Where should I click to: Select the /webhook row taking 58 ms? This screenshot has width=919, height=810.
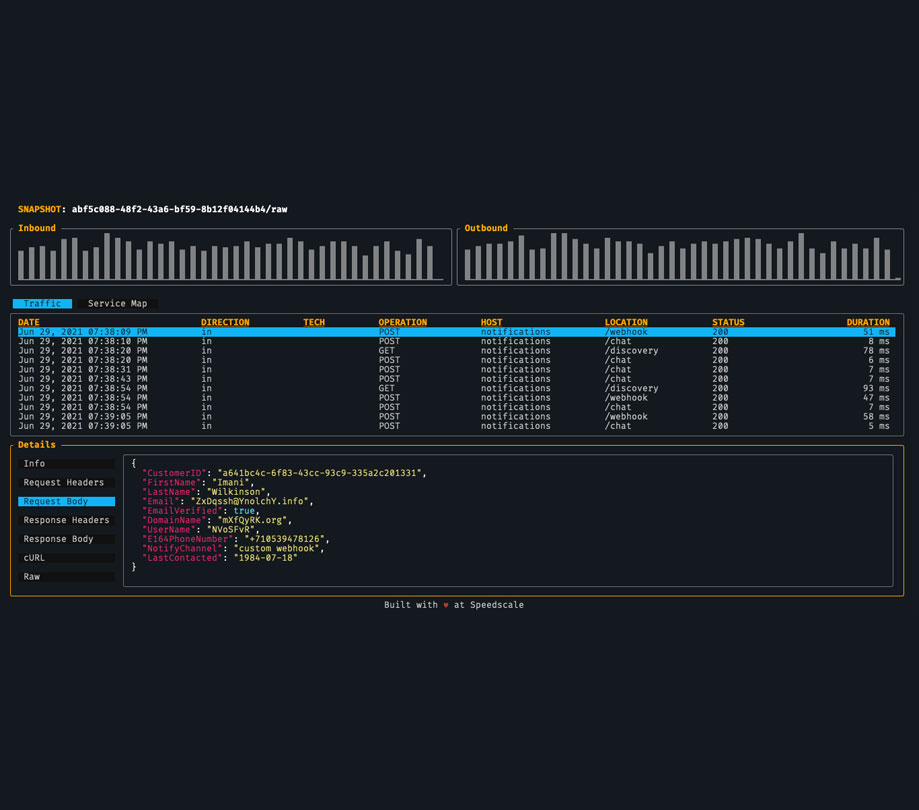pos(457,417)
